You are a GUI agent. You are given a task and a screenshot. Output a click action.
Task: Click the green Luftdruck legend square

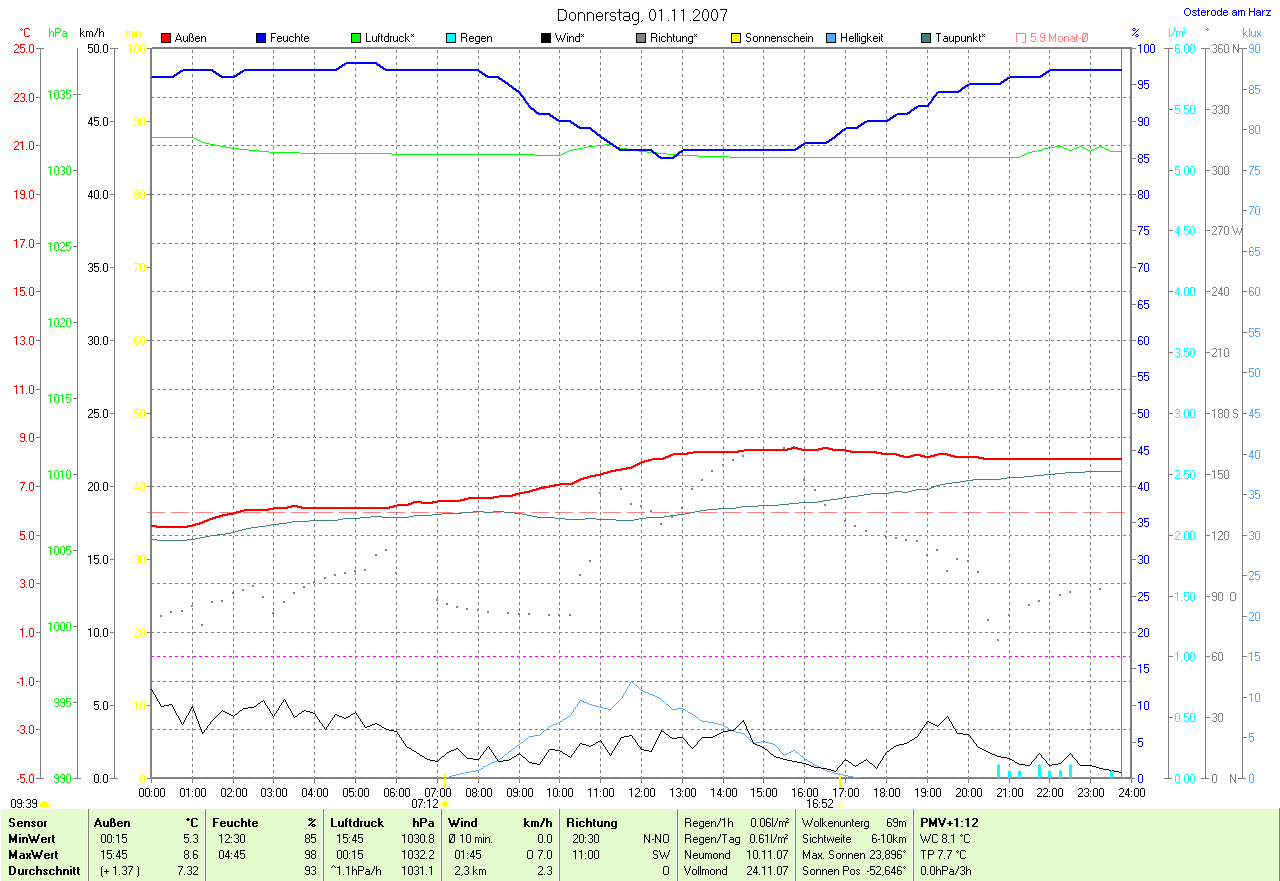coord(356,38)
